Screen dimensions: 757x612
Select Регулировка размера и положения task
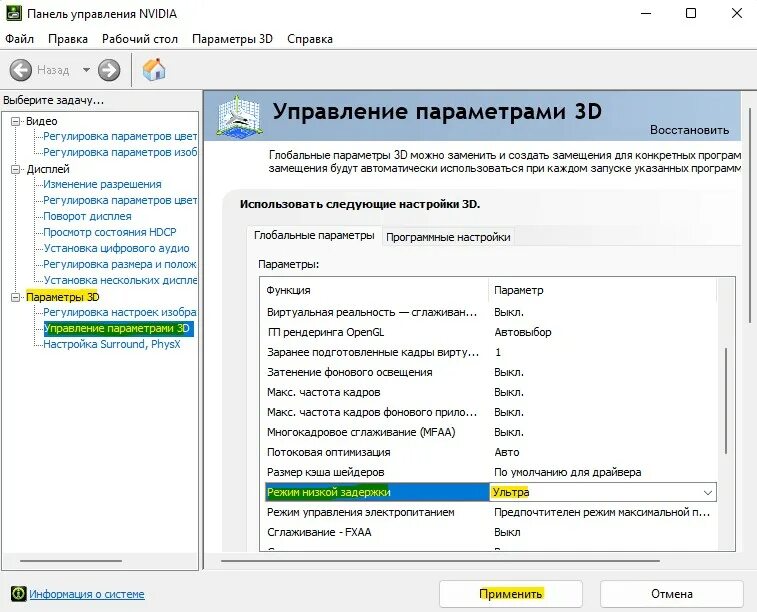point(120,264)
